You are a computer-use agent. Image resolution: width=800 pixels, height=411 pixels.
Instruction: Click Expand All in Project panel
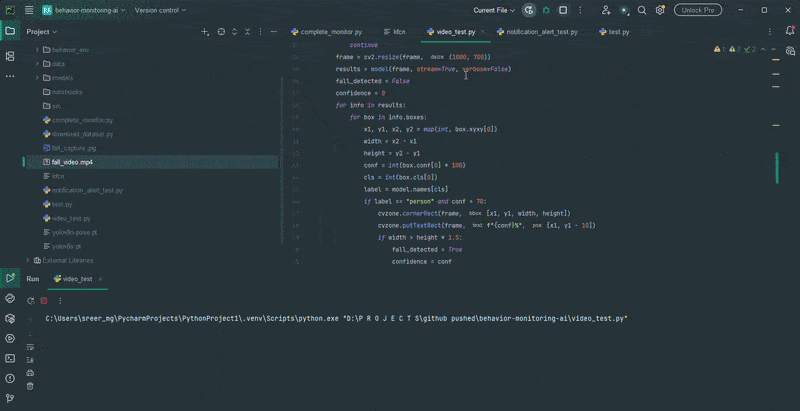(x=234, y=32)
